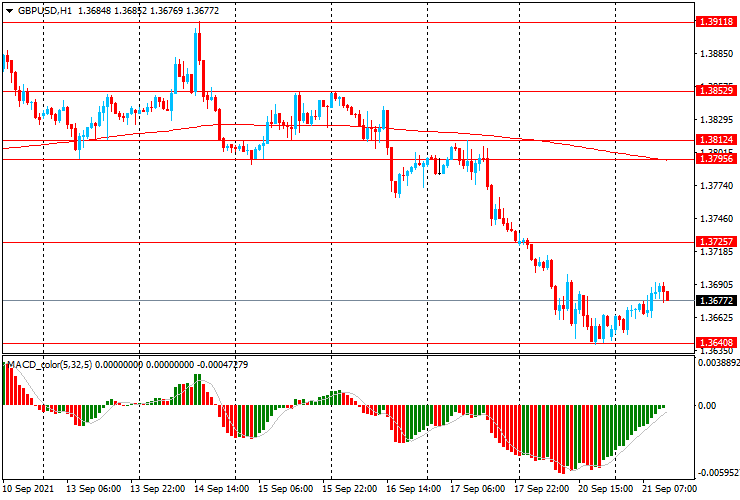The height and width of the screenshot is (500, 740).
Task: Click the 15 Sep 06:00 time label
Action: click(x=286, y=489)
